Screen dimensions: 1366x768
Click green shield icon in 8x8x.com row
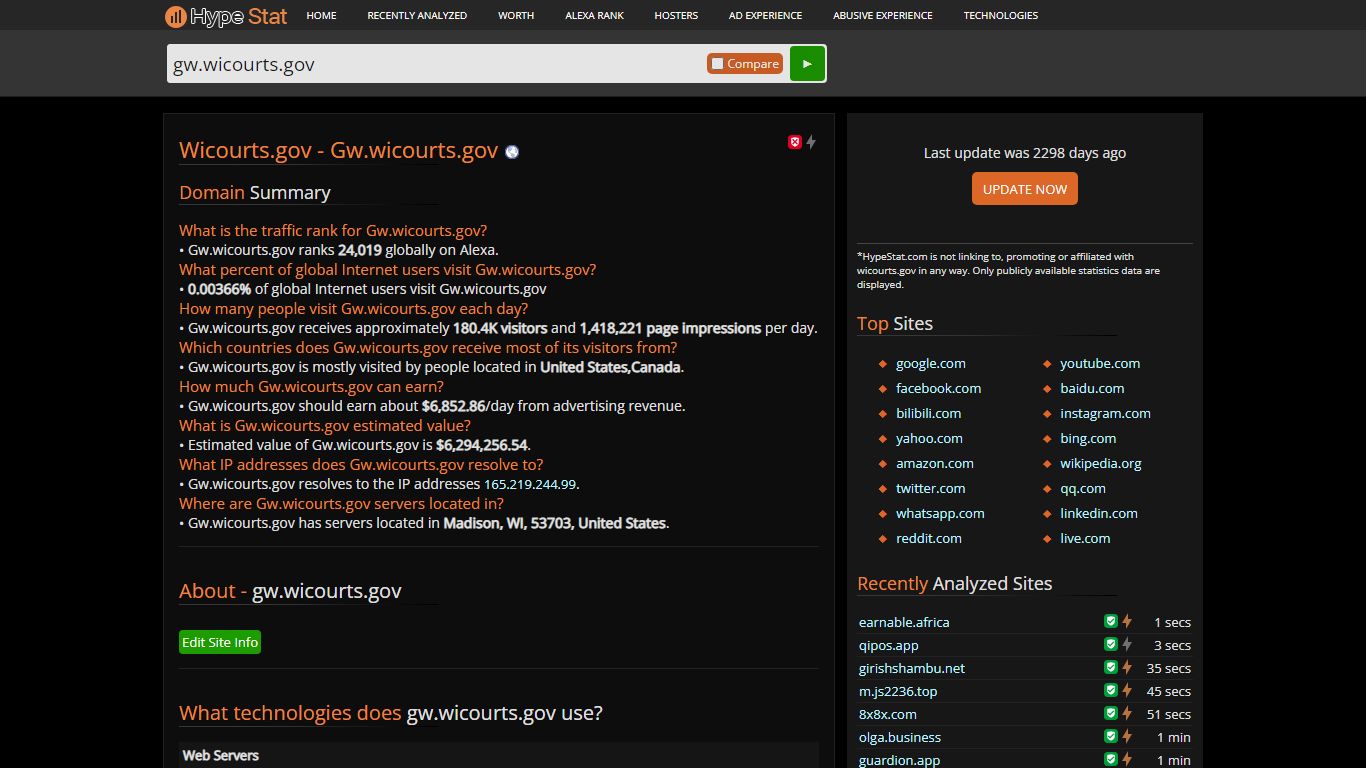coord(1110,713)
